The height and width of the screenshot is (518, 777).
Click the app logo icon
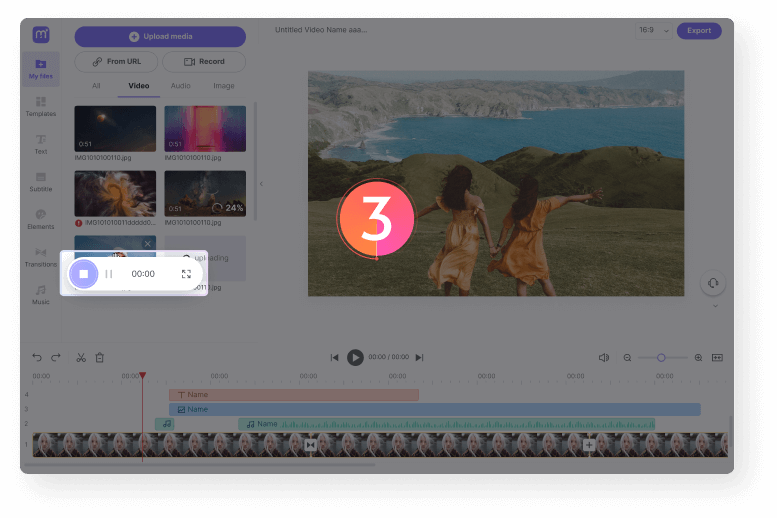(41, 34)
